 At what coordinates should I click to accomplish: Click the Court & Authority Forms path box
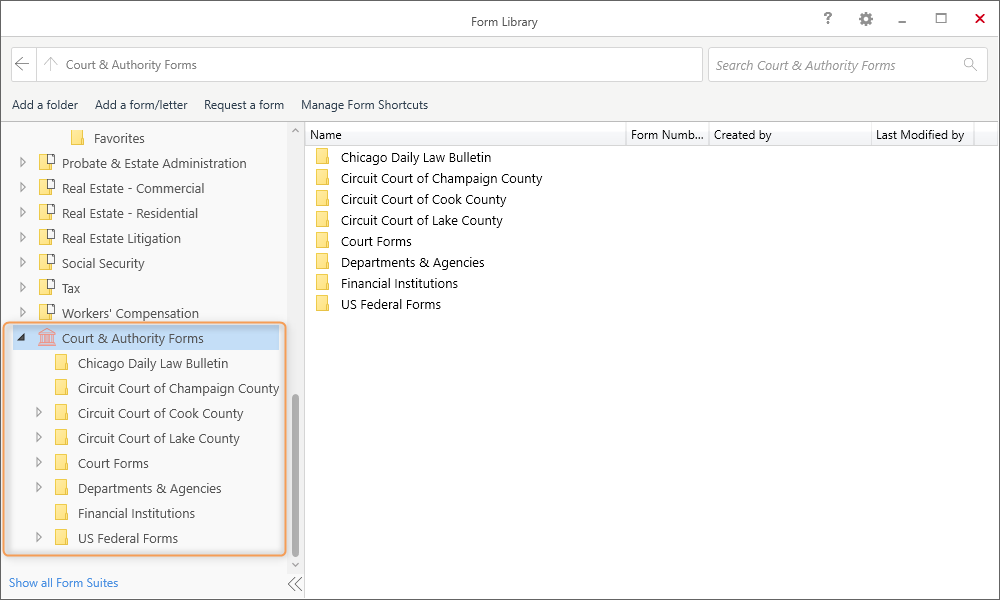pos(369,64)
